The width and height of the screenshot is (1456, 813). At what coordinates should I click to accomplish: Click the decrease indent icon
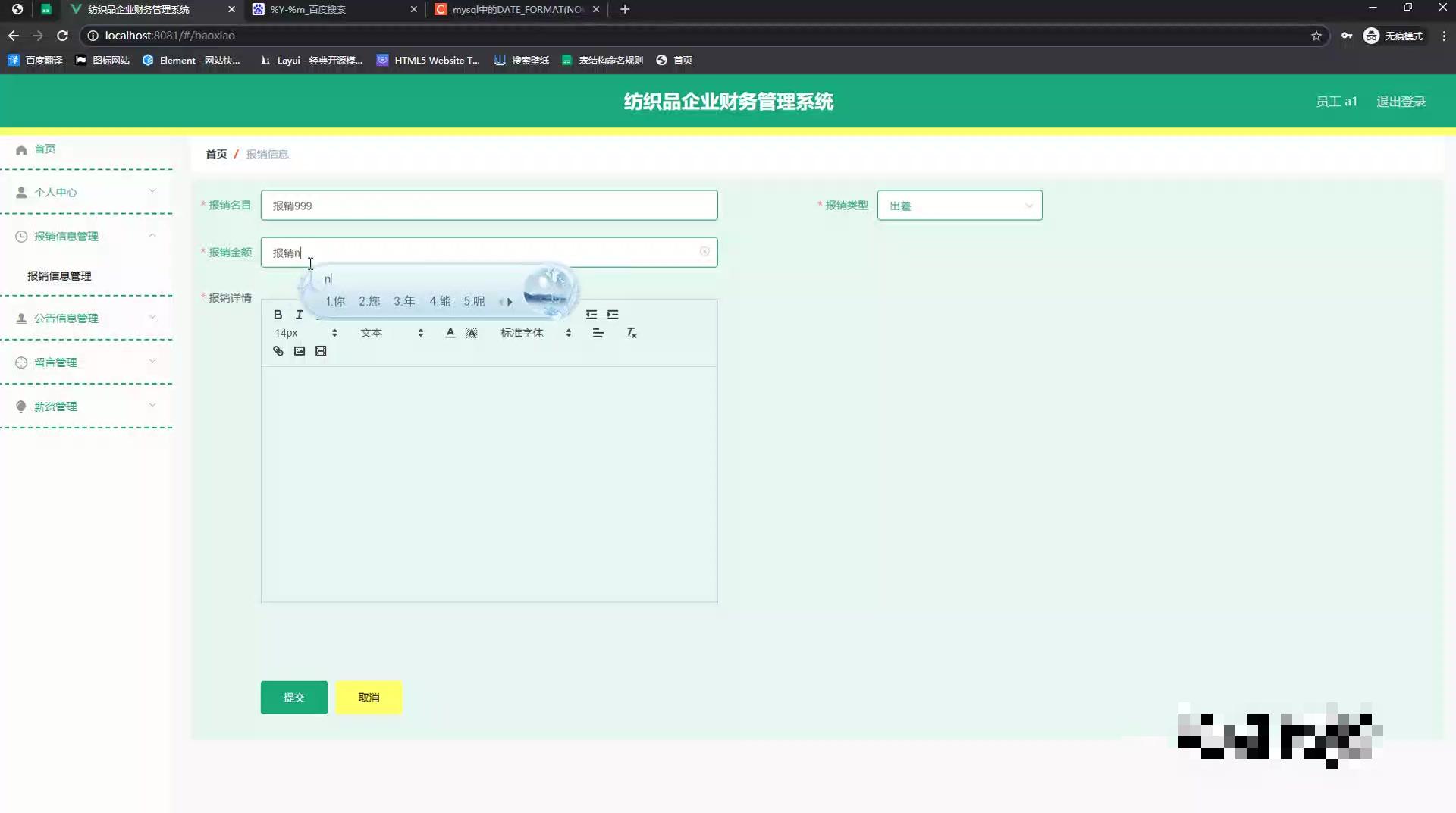(591, 315)
